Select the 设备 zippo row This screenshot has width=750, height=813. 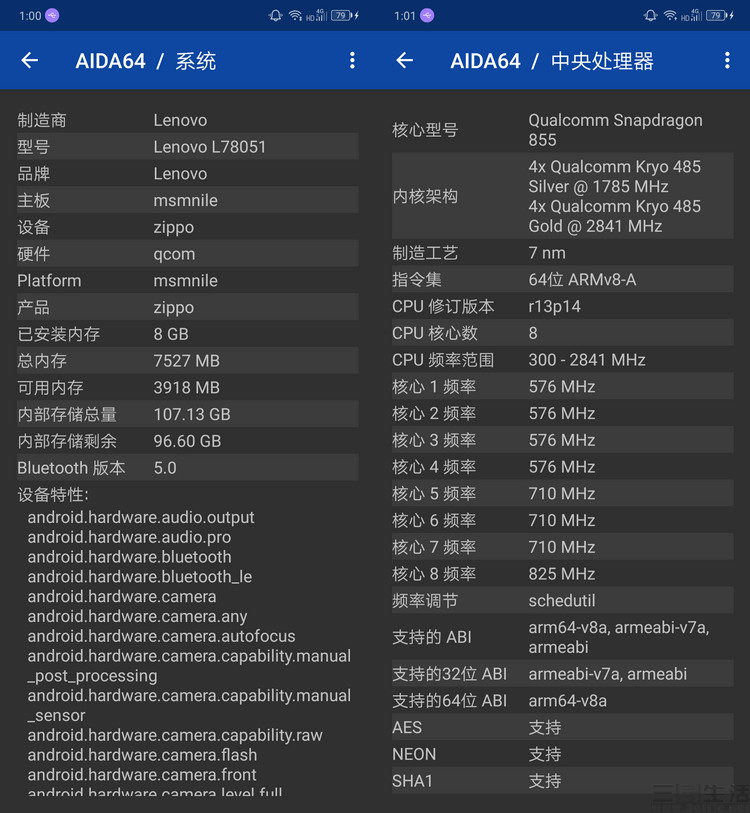[188, 227]
